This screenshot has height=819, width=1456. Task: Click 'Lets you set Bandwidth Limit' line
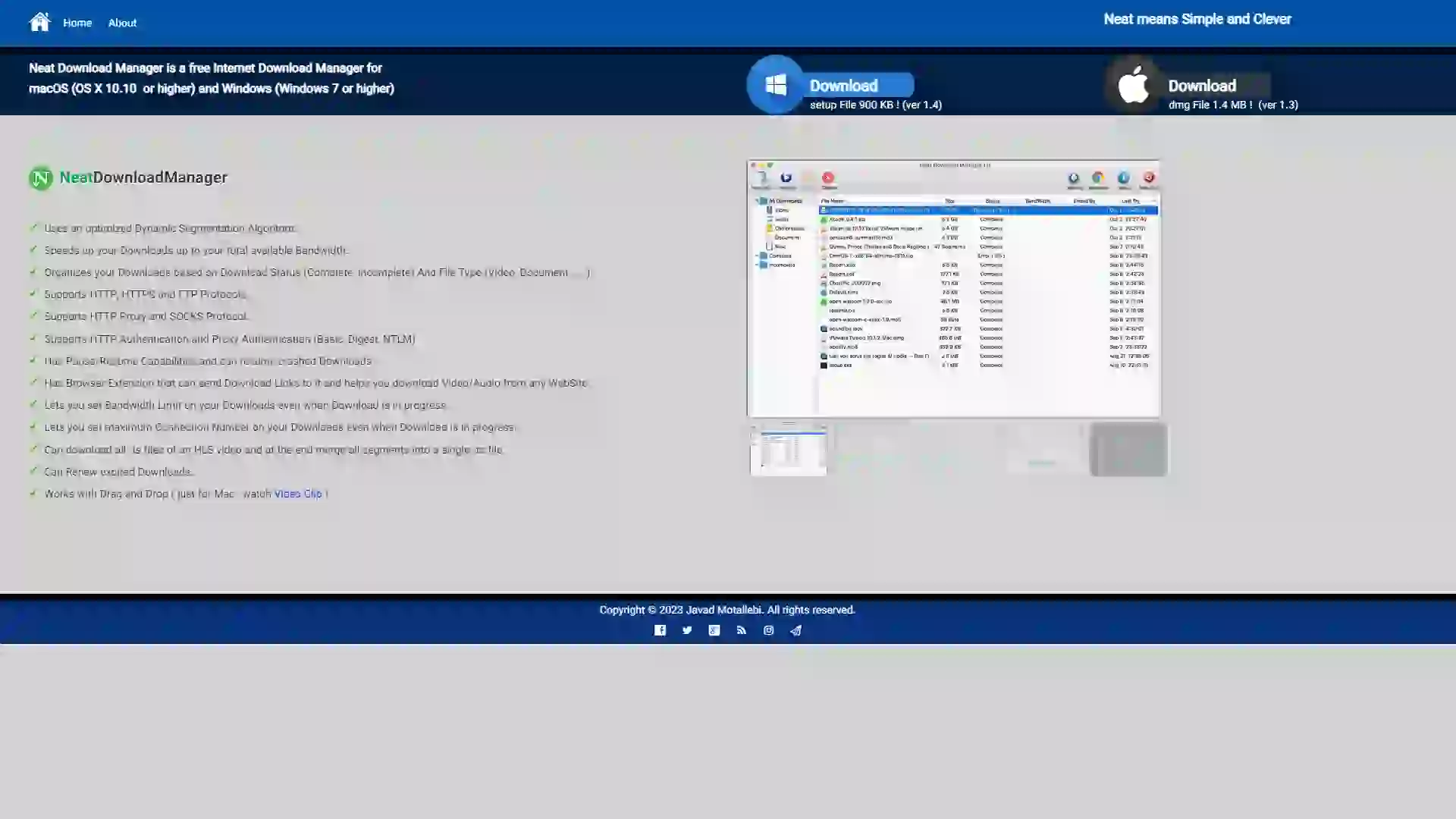[246, 405]
